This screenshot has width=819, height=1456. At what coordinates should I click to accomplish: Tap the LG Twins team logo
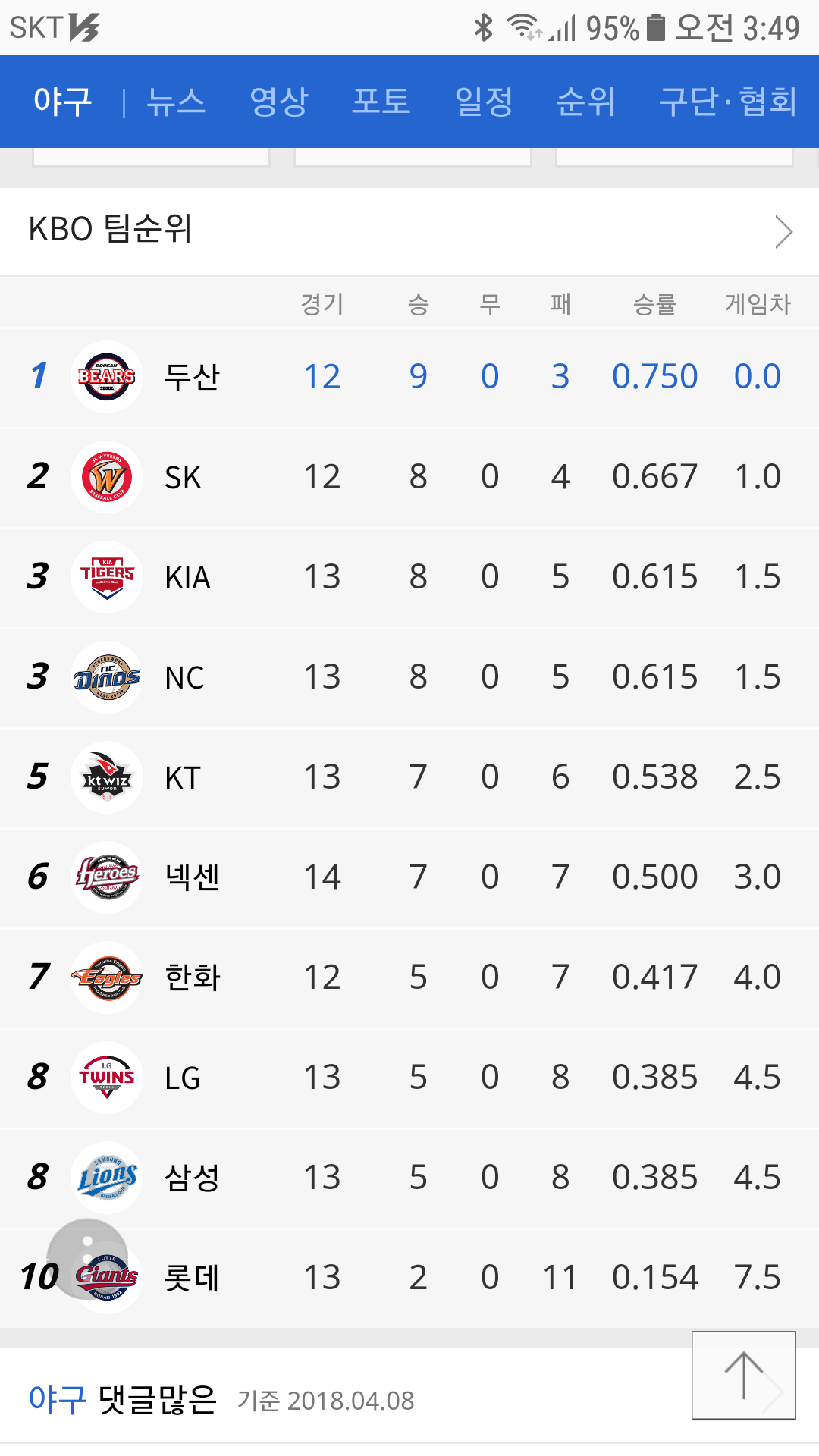pyautogui.click(x=107, y=1078)
